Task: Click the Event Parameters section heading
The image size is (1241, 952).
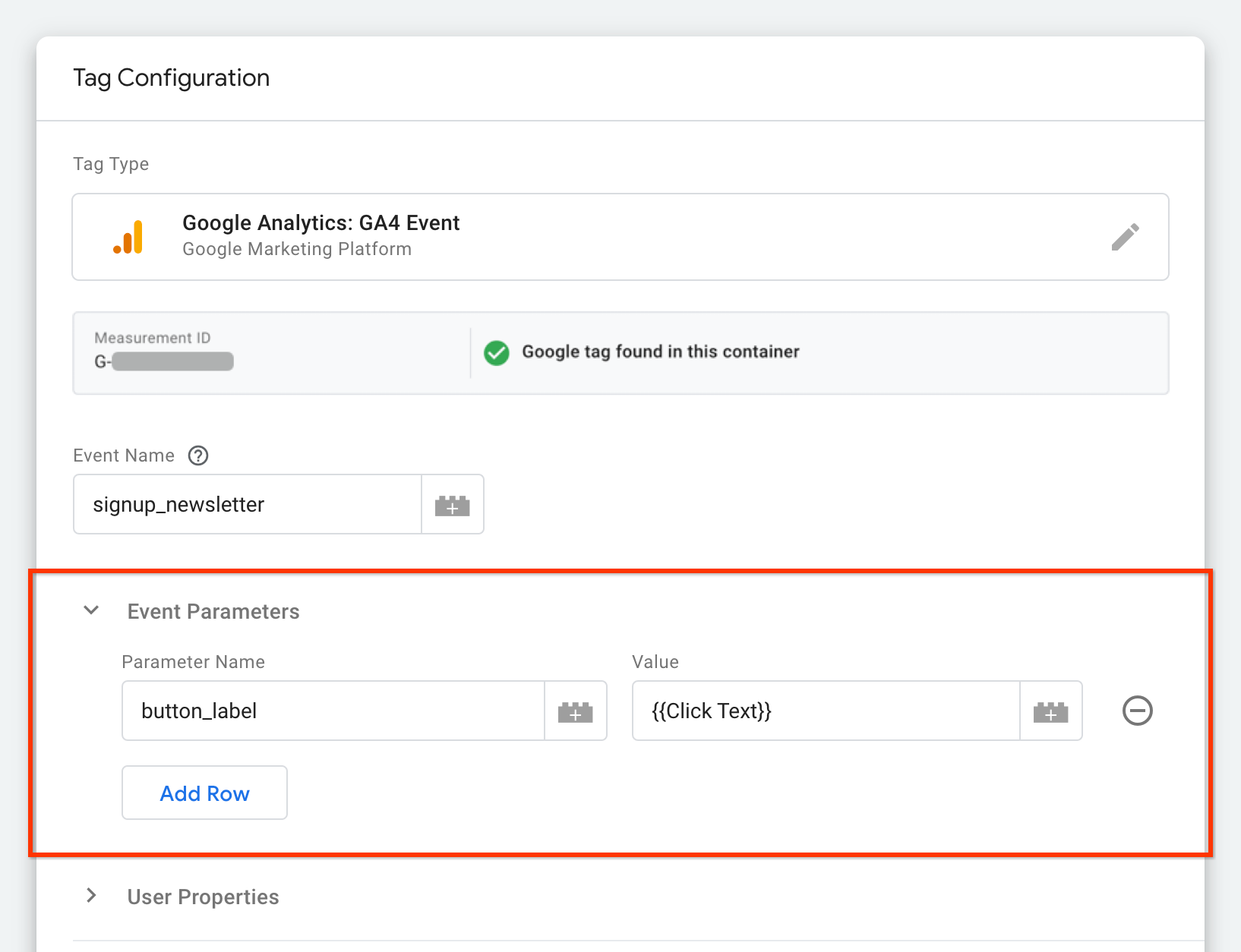Action: click(213, 611)
